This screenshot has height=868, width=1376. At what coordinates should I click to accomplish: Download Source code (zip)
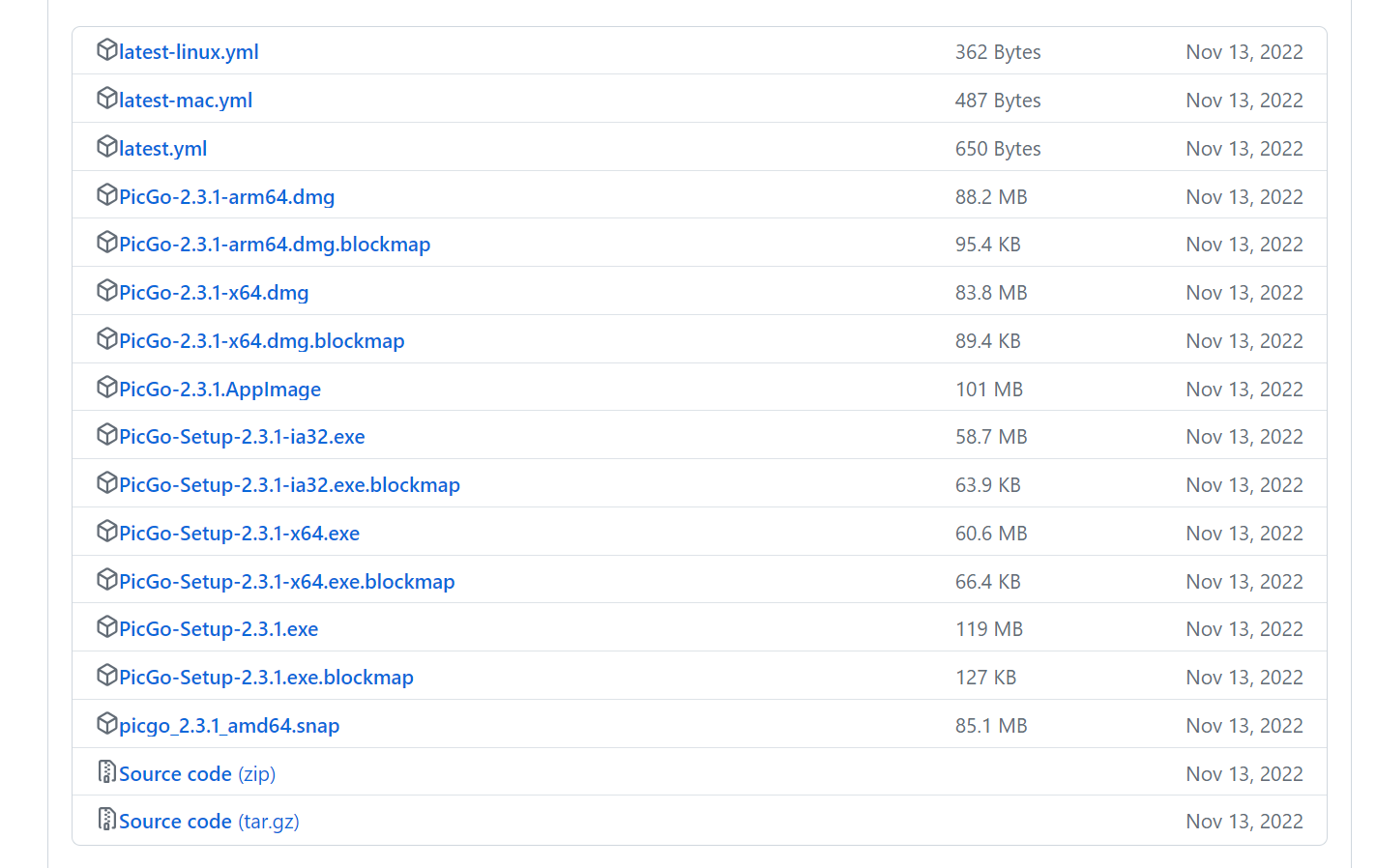[x=197, y=774]
